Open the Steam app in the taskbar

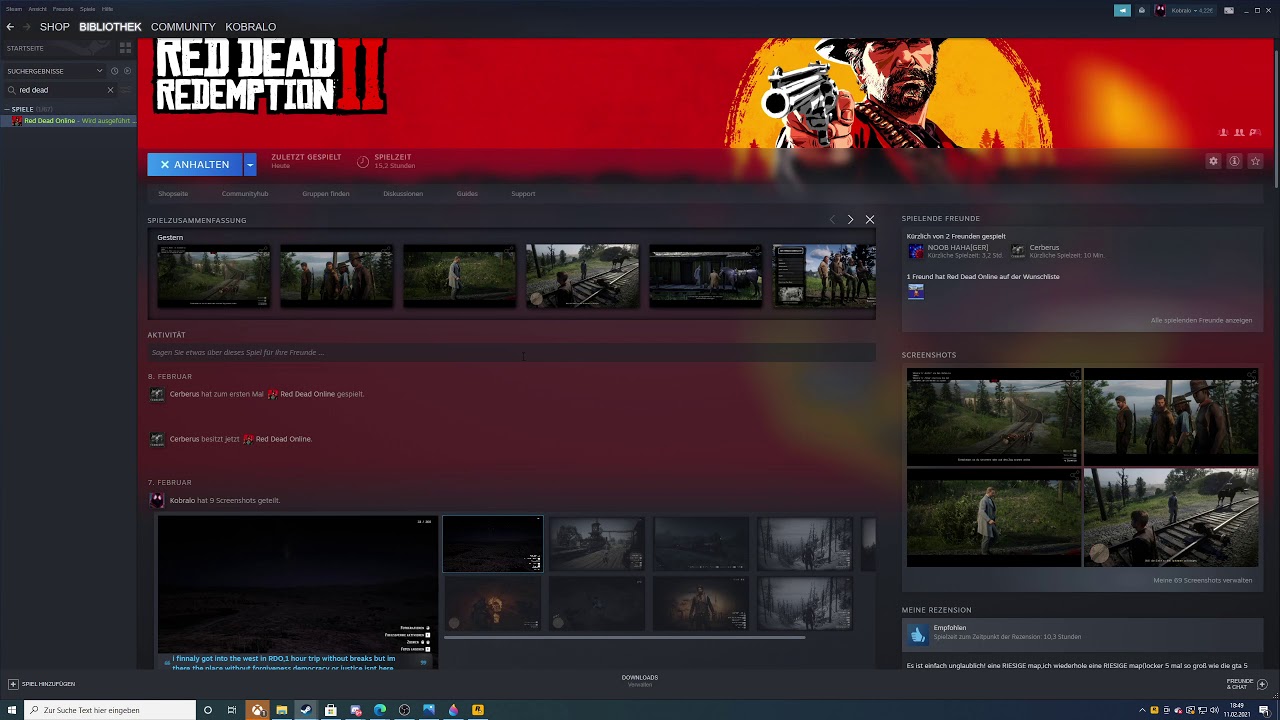[306, 710]
